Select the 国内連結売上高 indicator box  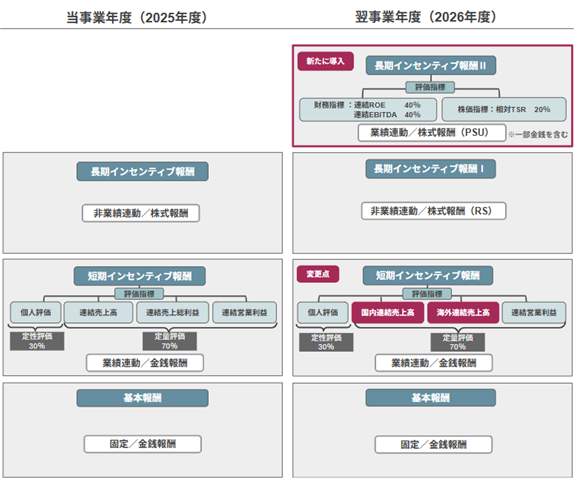pyautogui.click(x=388, y=312)
